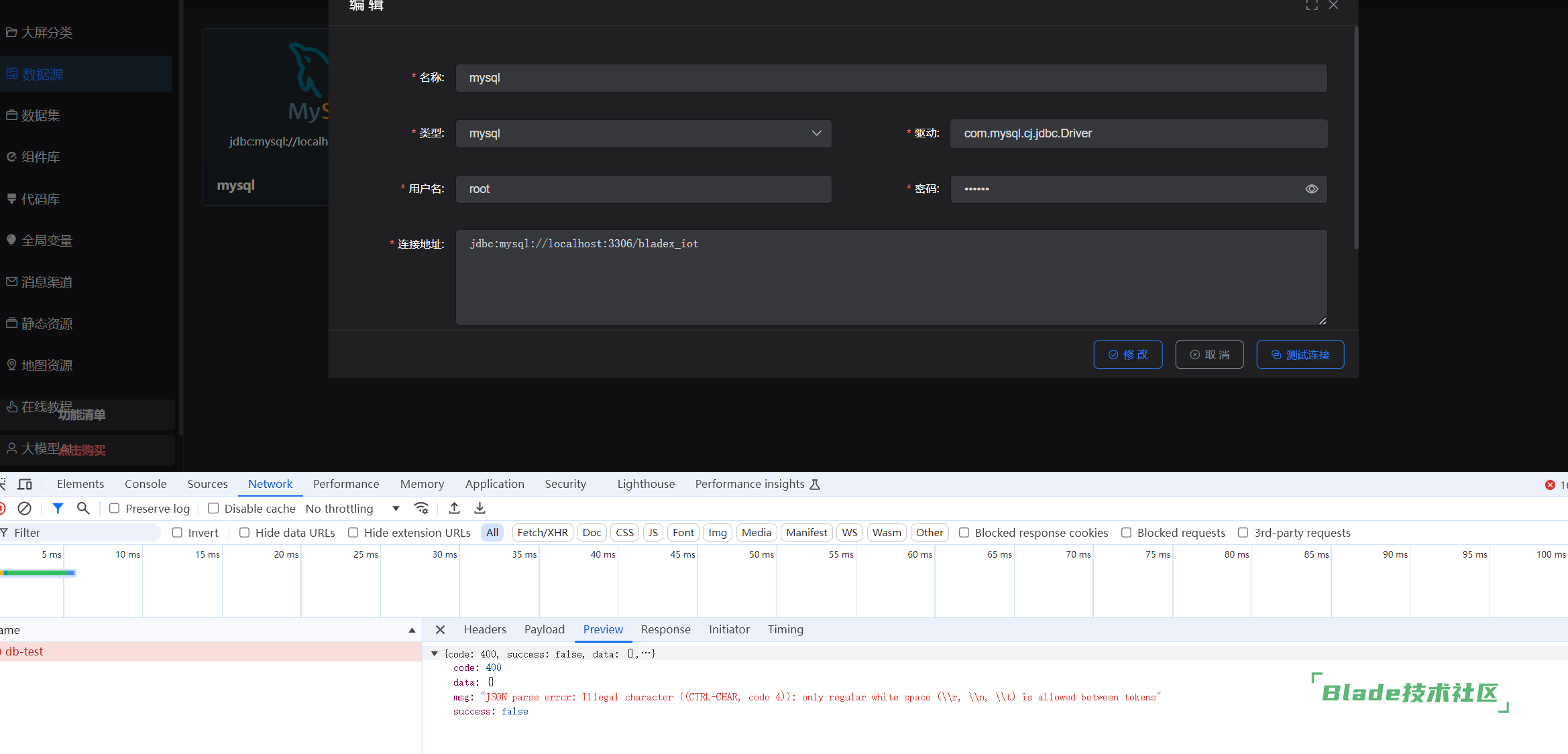Open the Payload tab of the request

545,629
